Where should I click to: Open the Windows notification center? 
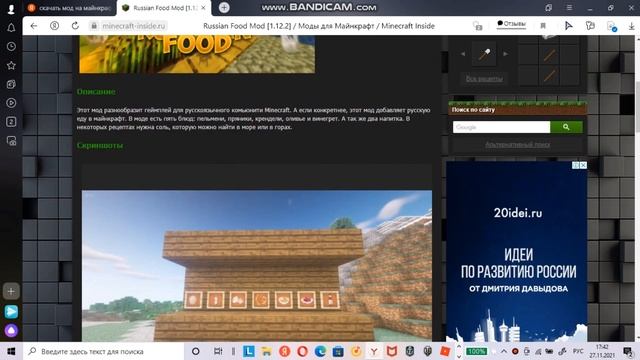coord(629,351)
